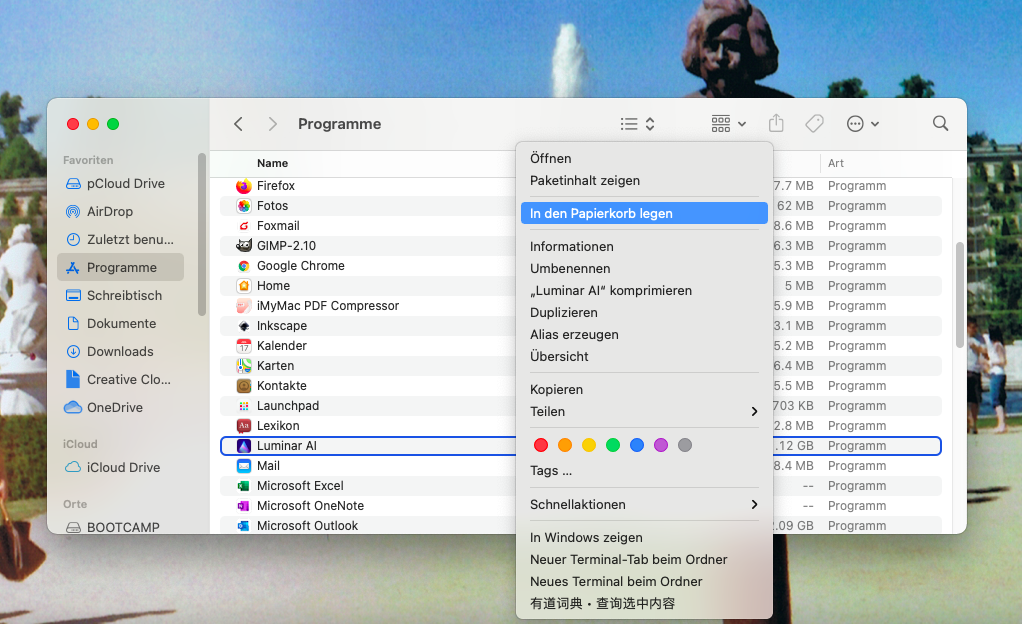Open the Tags ... menu entry
The height and width of the screenshot is (624, 1022).
pos(551,471)
